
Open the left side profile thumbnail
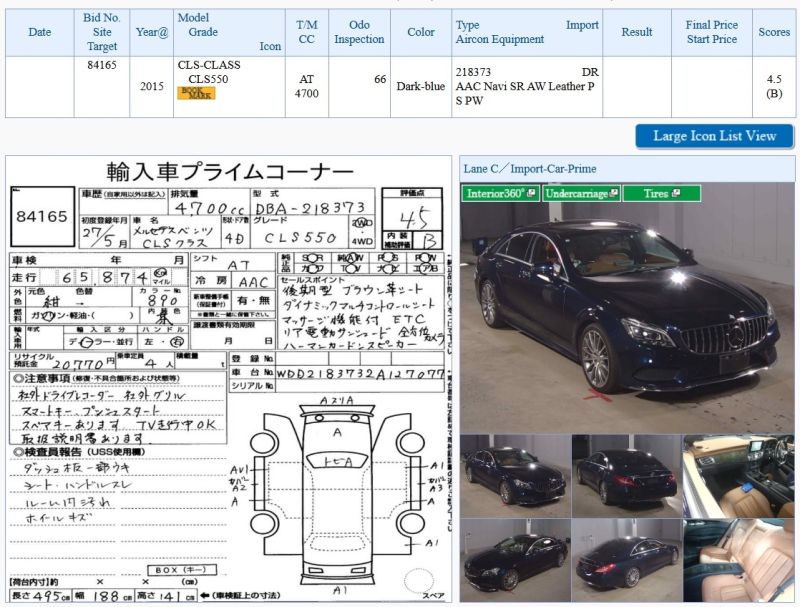pos(515,561)
